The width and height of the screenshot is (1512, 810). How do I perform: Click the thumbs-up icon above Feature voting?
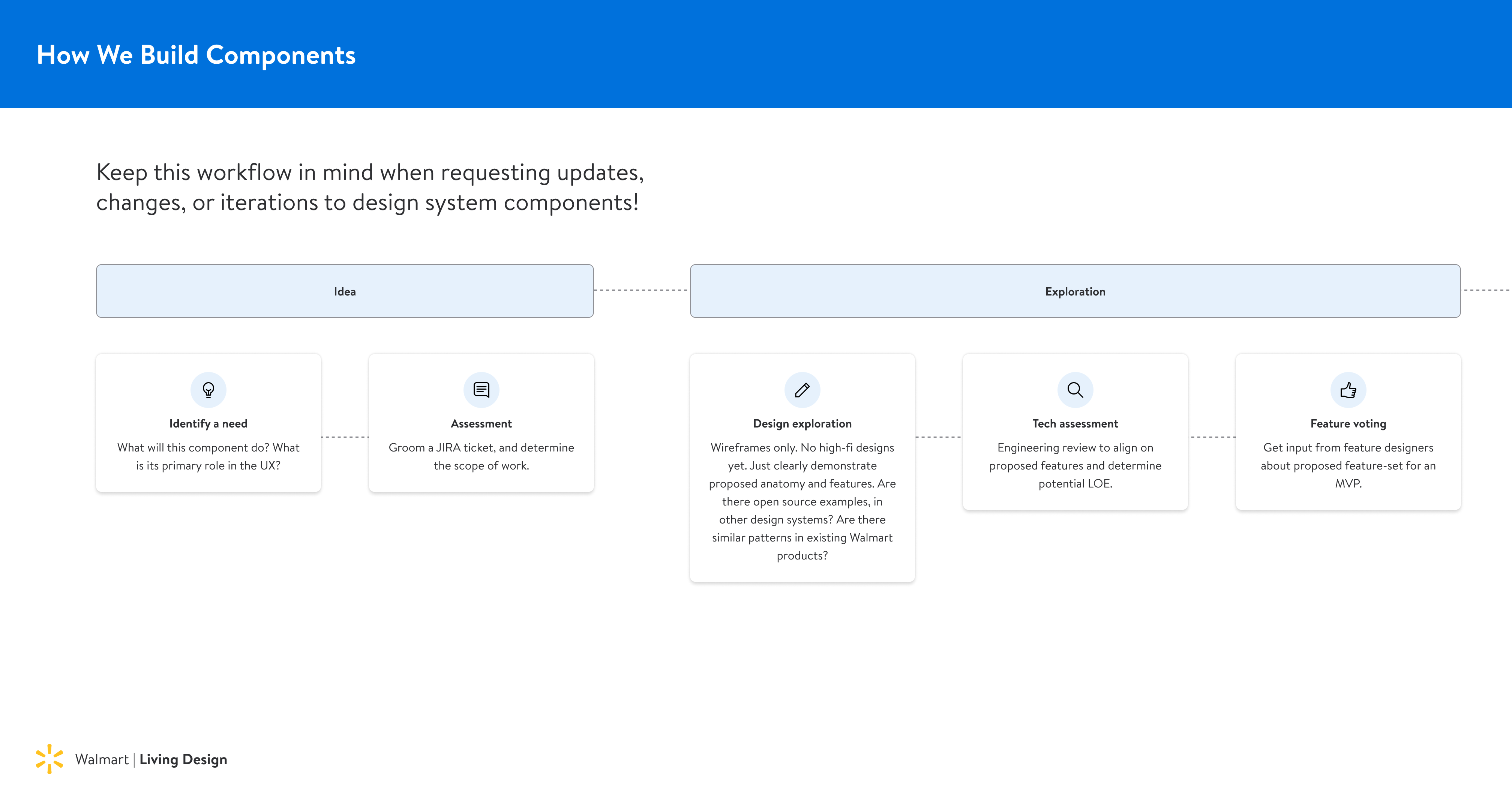1348,390
